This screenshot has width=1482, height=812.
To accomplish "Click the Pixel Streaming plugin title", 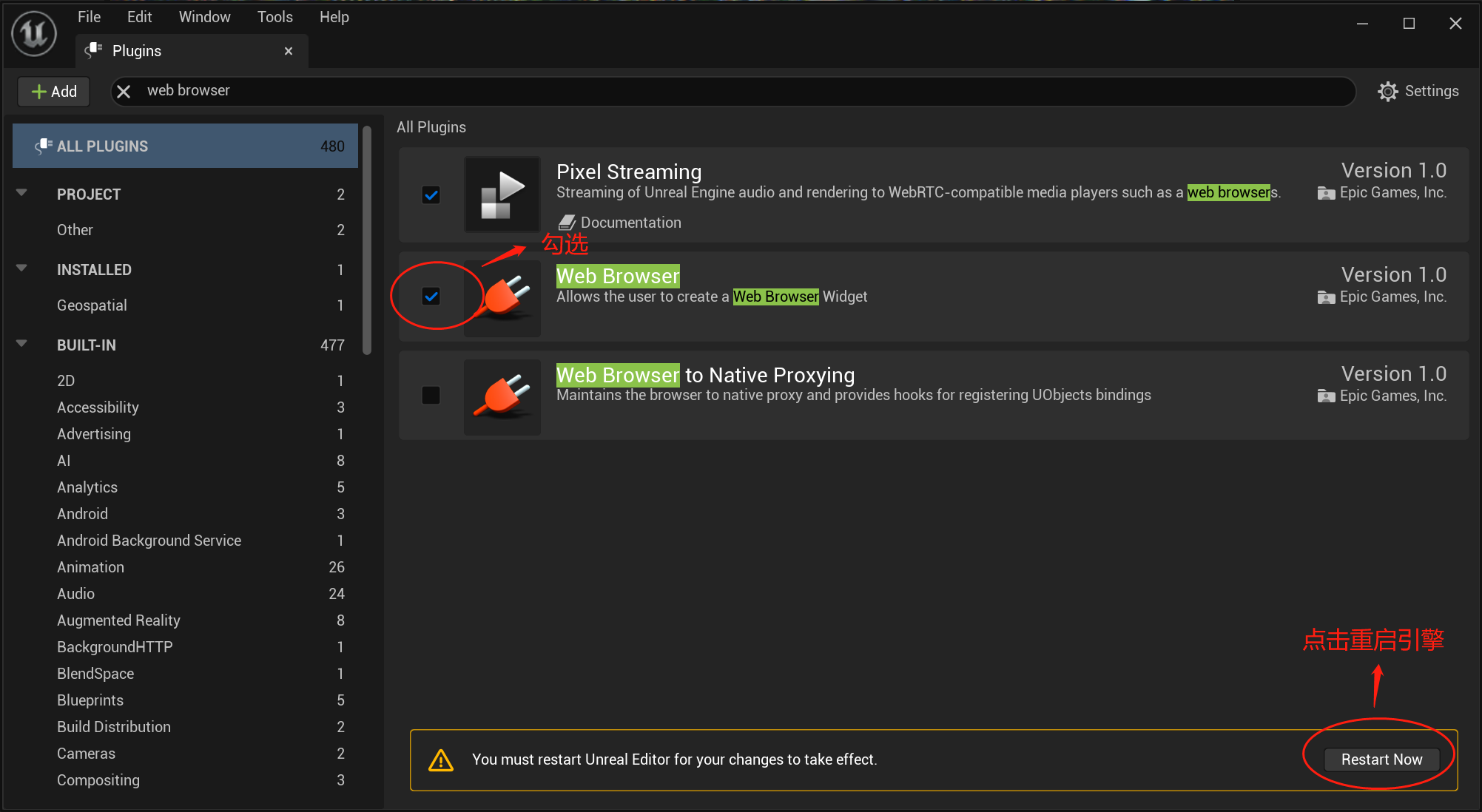I will tap(629, 172).
